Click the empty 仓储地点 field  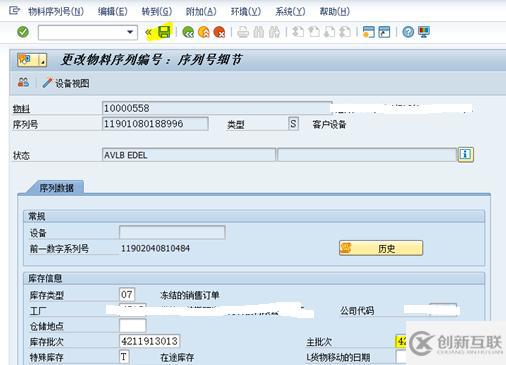(133, 326)
